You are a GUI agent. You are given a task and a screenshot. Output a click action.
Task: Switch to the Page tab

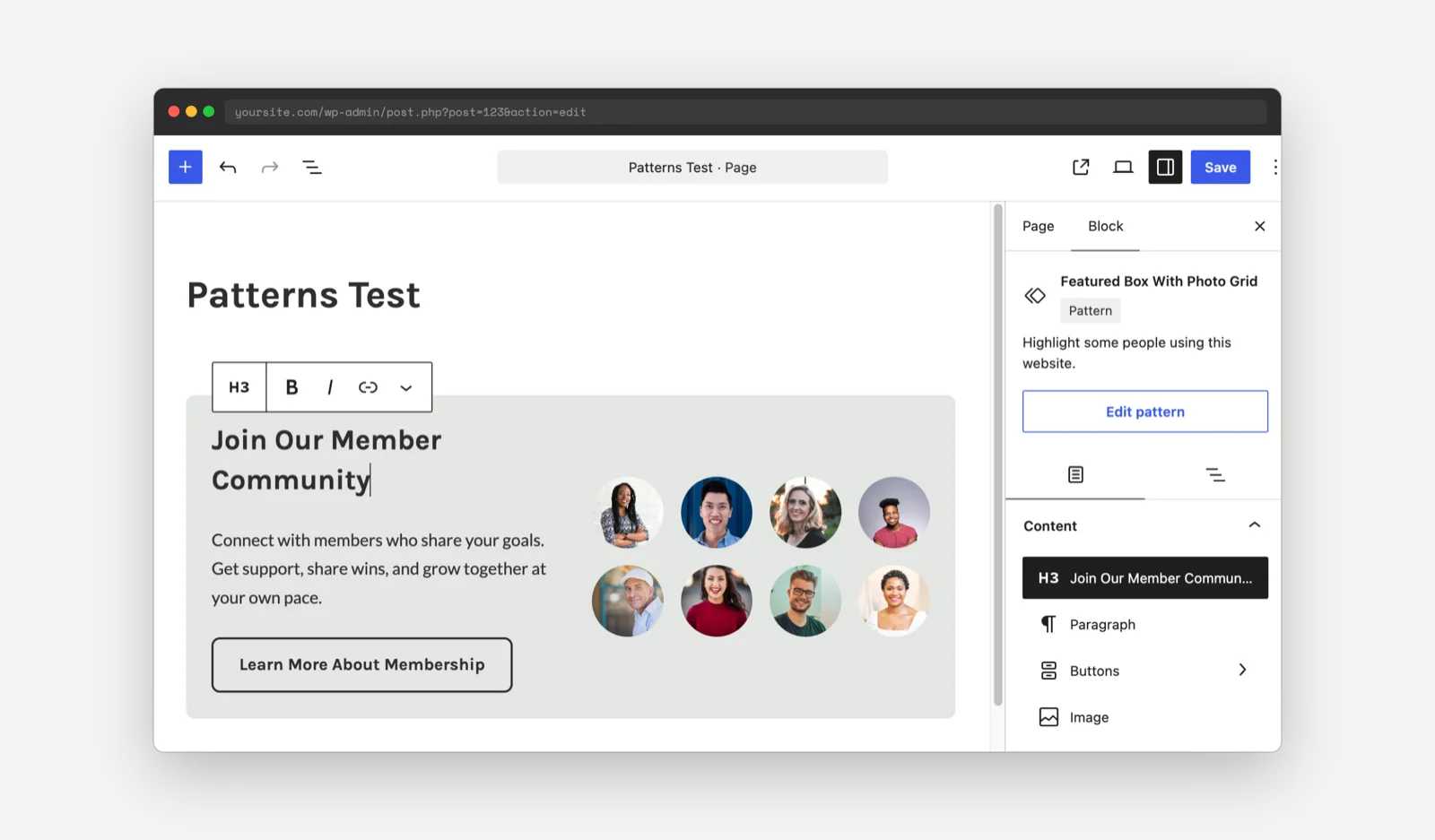coord(1038,226)
